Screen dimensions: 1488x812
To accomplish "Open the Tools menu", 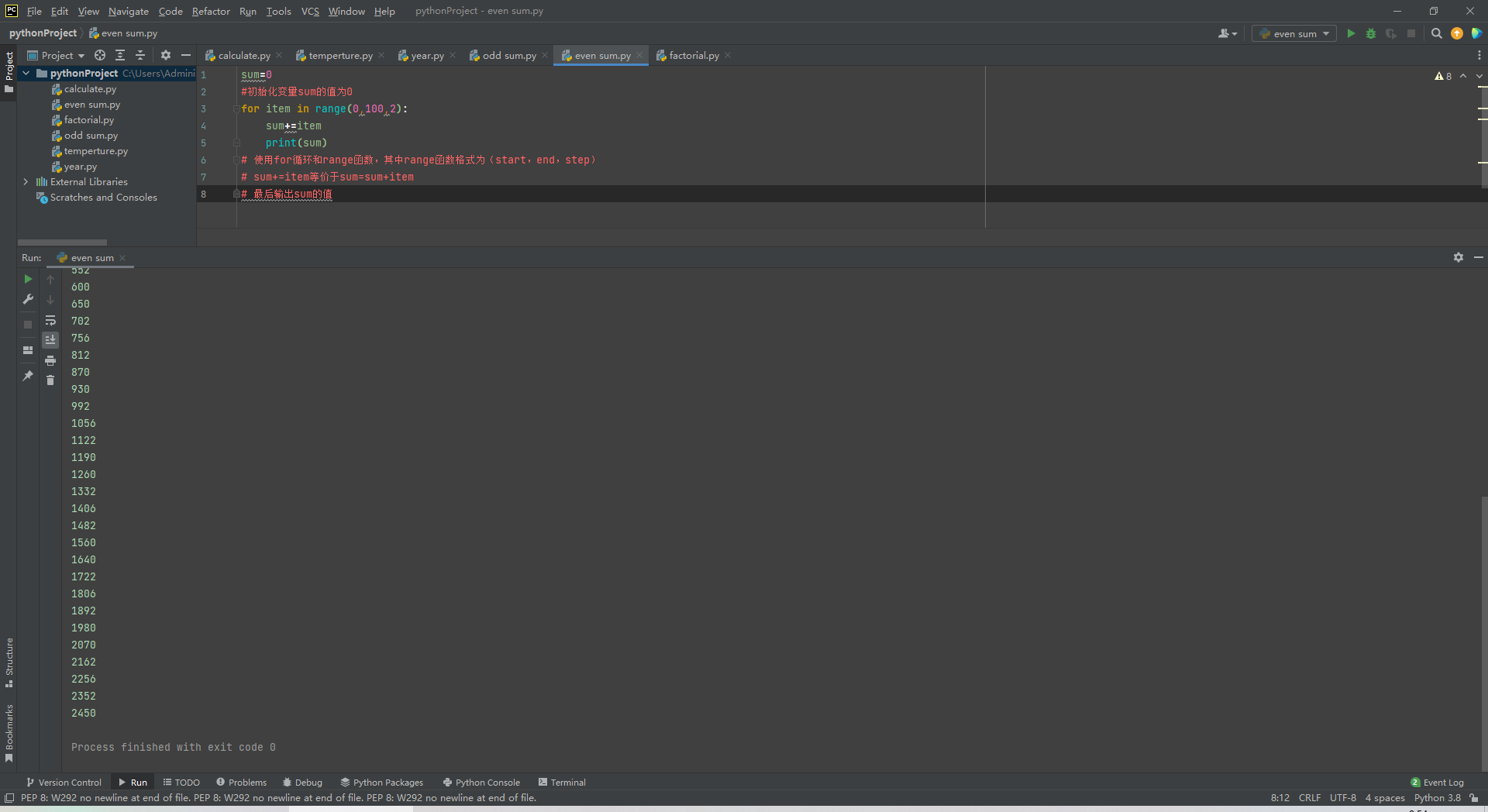I will (x=278, y=11).
